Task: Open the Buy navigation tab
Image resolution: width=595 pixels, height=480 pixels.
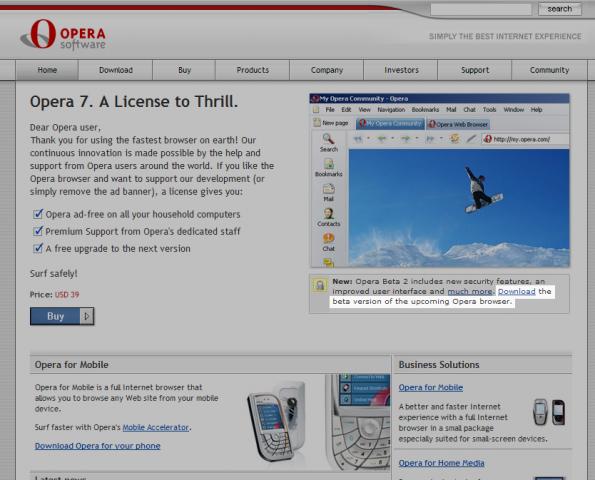Action: pyautogui.click(x=184, y=70)
